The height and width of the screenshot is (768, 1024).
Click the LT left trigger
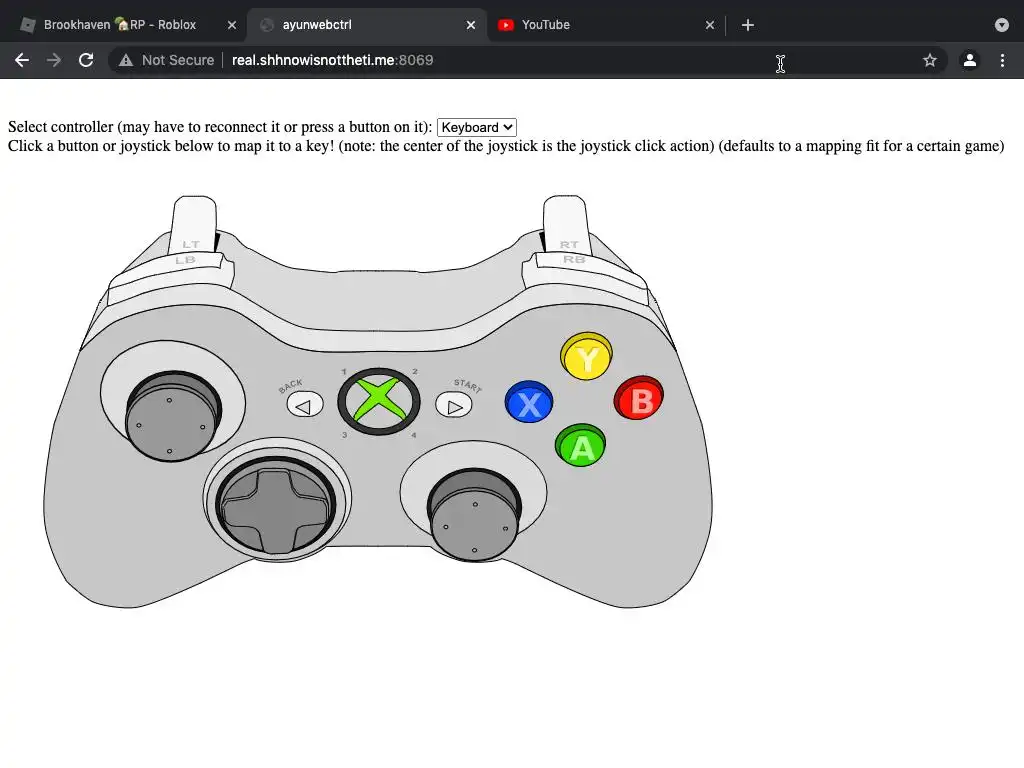[194, 224]
